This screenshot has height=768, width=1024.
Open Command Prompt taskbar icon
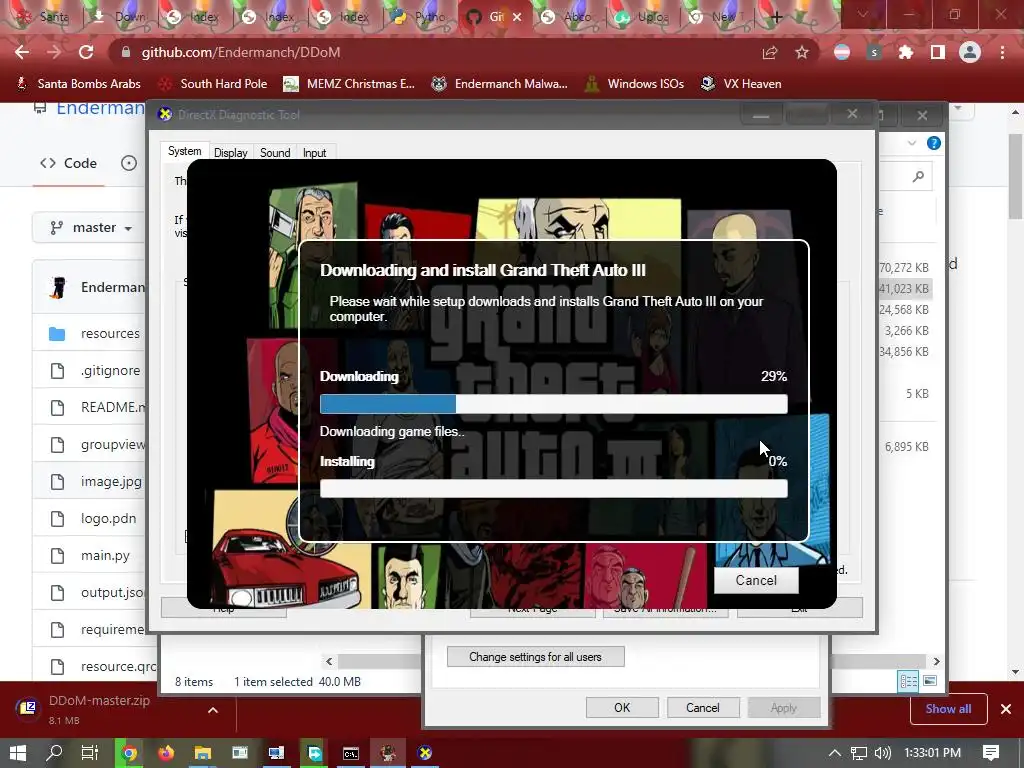tap(351, 753)
